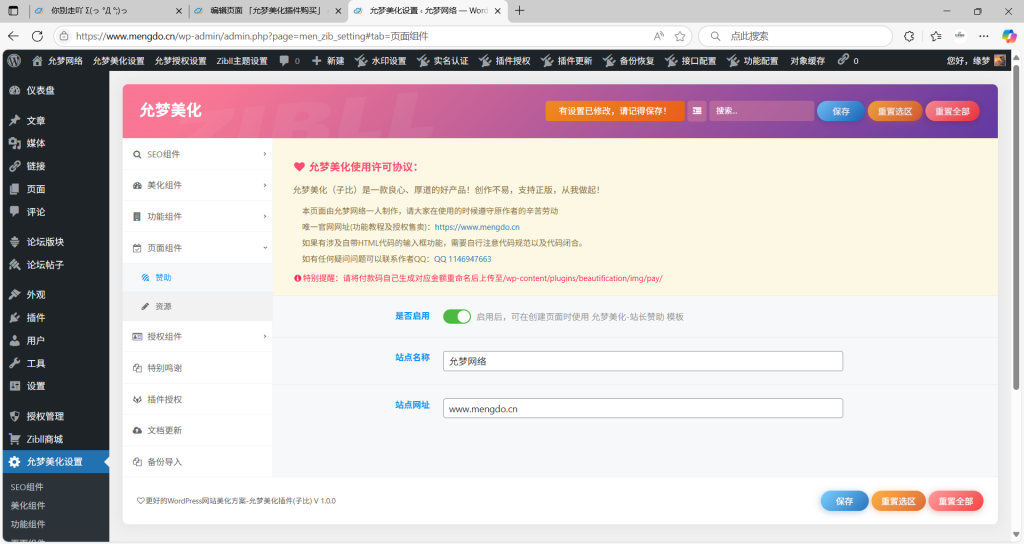Open 允梦网络 home site link
Screen dimensions: 1024x544
[x=57, y=61]
